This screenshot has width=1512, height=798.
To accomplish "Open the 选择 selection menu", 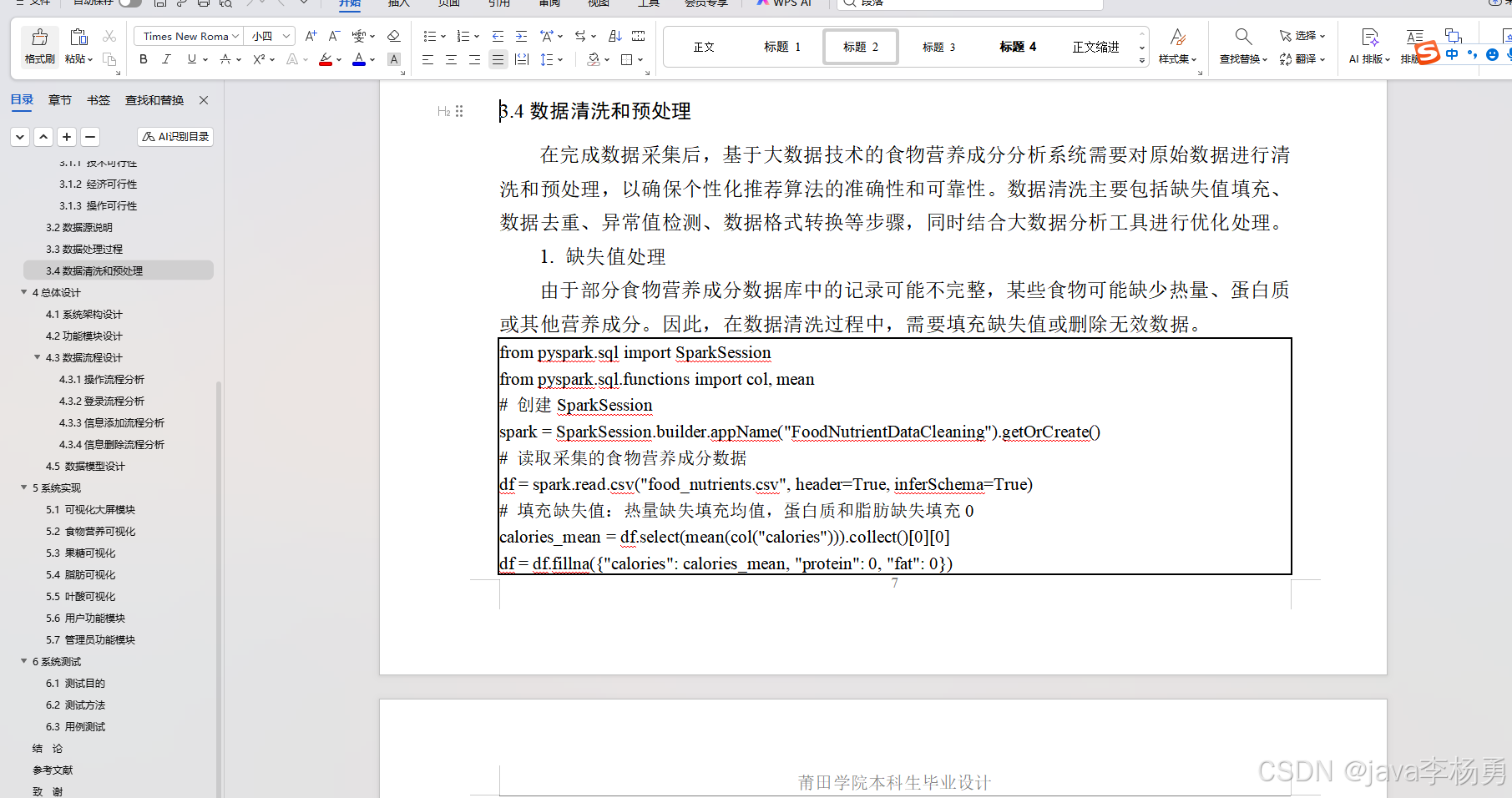I will pos(1302,36).
